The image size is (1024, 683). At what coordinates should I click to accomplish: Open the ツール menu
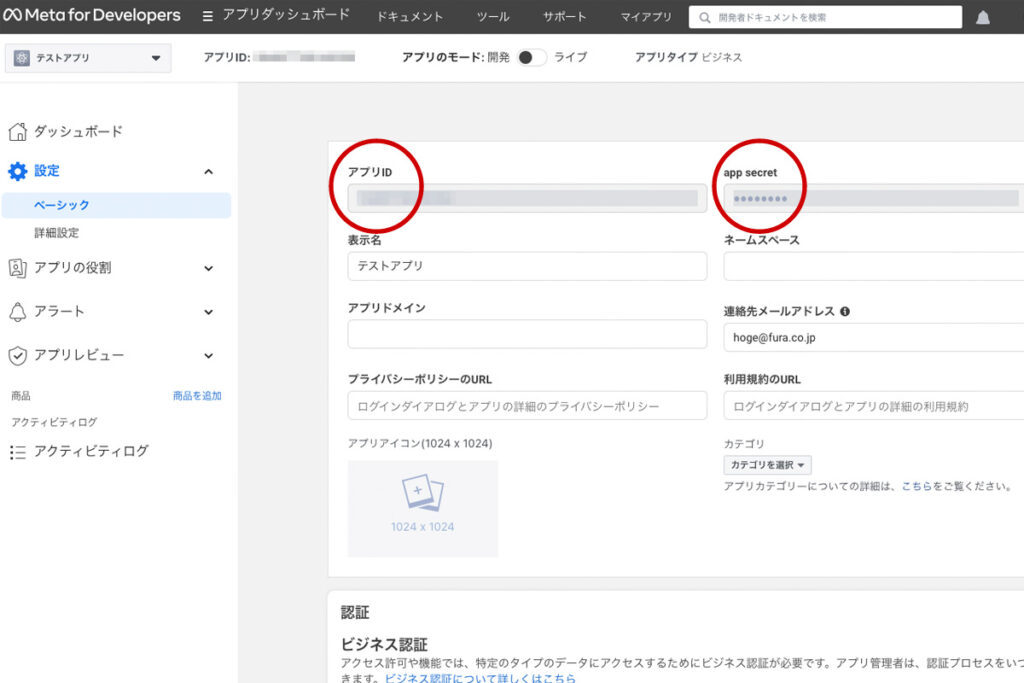pos(493,17)
